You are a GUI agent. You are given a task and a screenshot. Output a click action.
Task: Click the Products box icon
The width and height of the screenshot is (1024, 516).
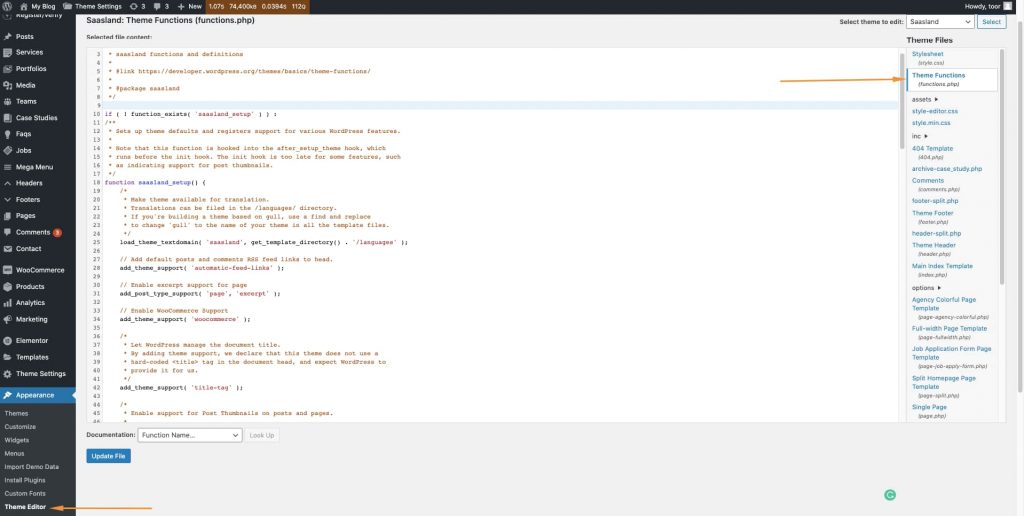coord(8,287)
